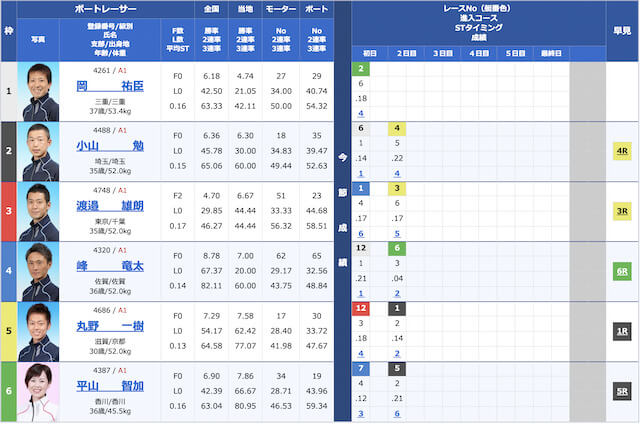Click the photo of racer 平山 智加
The image size is (640, 424).
[x=39, y=391]
